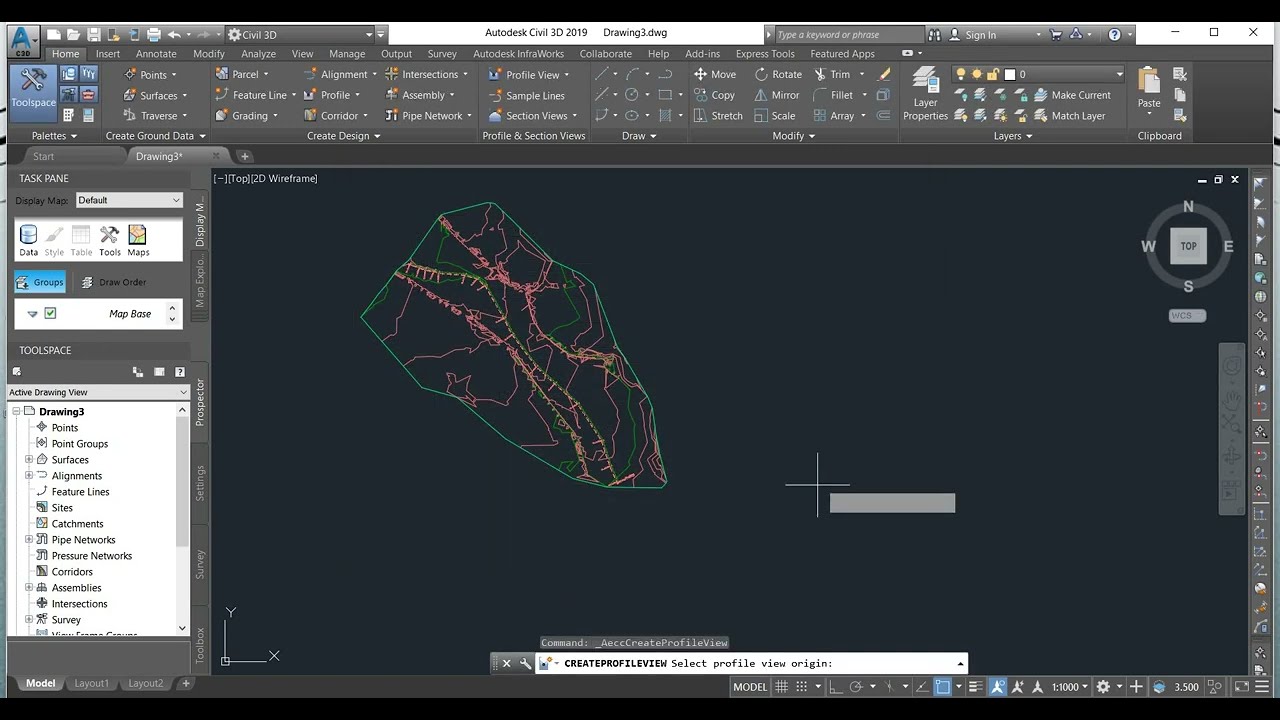Click the Scale tool
This screenshot has width=1280, height=720.
(x=774, y=116)
